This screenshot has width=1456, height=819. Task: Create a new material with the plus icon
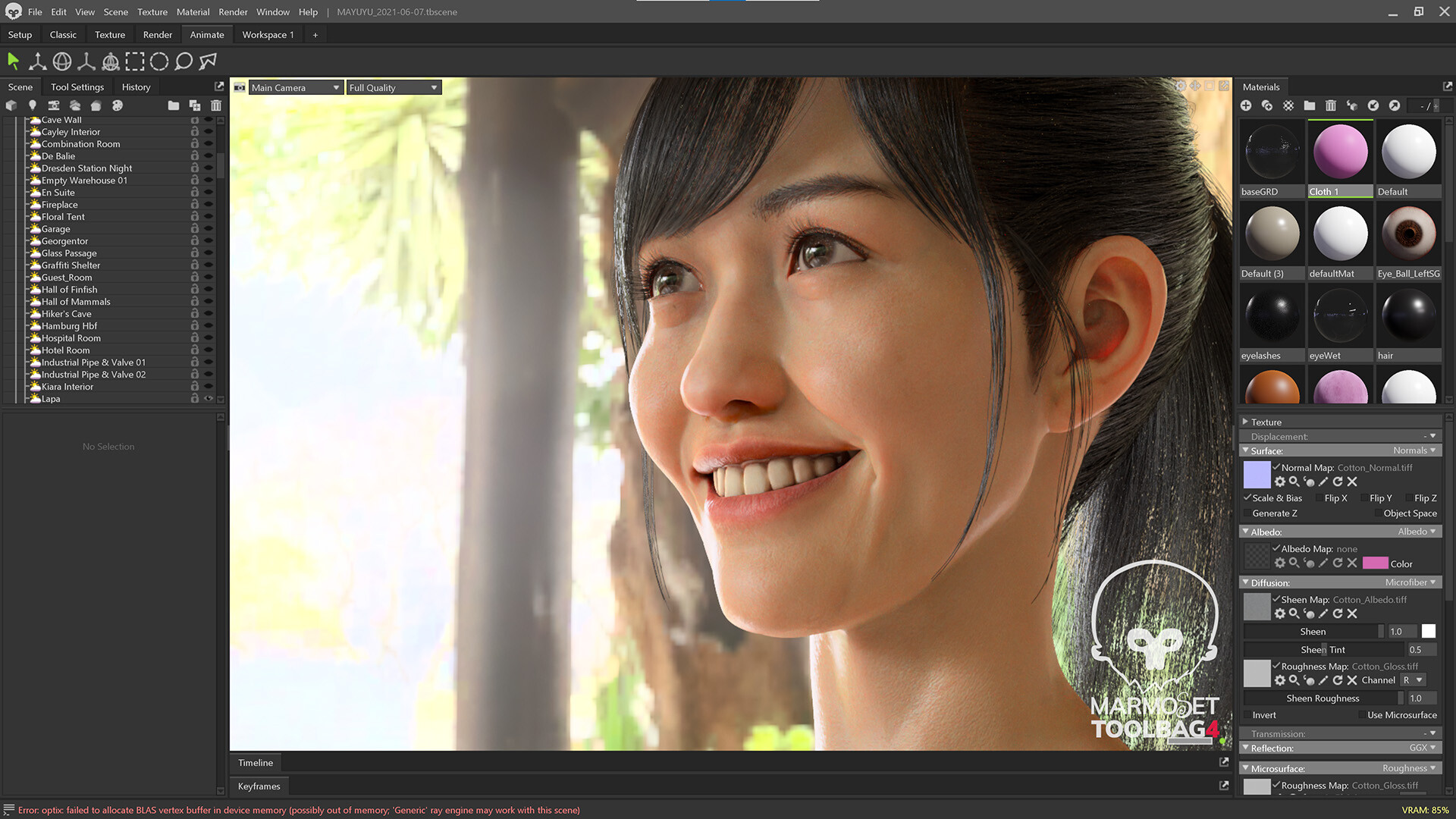[x=1246, y=105]
